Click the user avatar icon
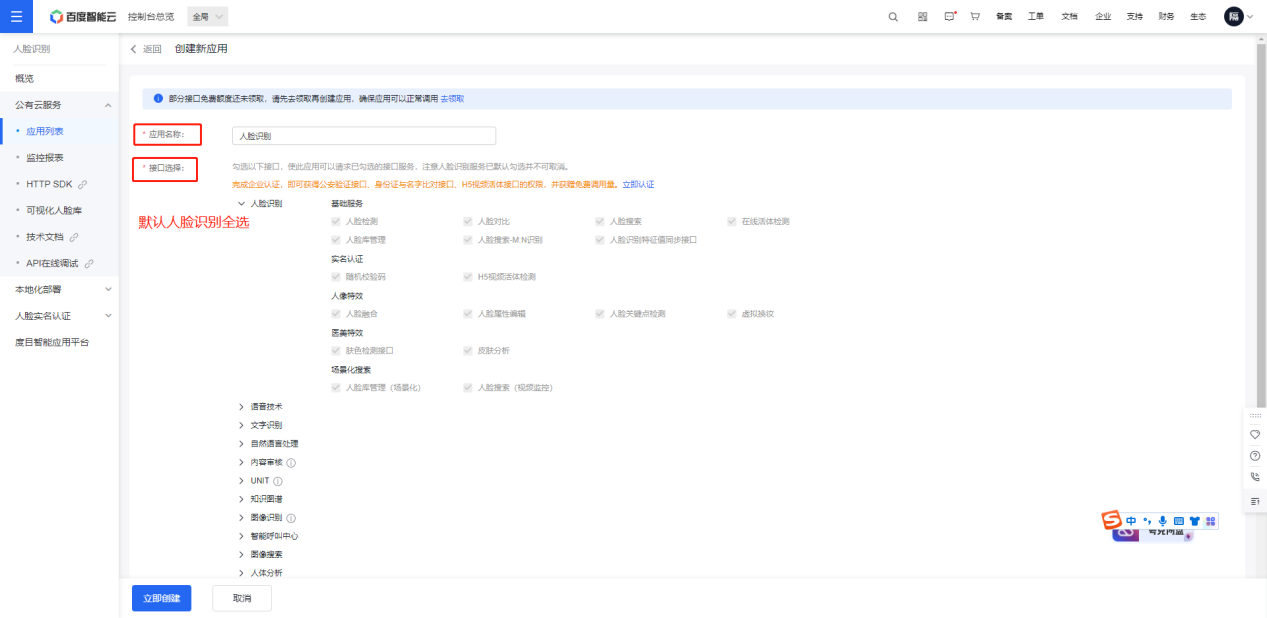The image size is (1267, 618). (x=1234, y=16)
